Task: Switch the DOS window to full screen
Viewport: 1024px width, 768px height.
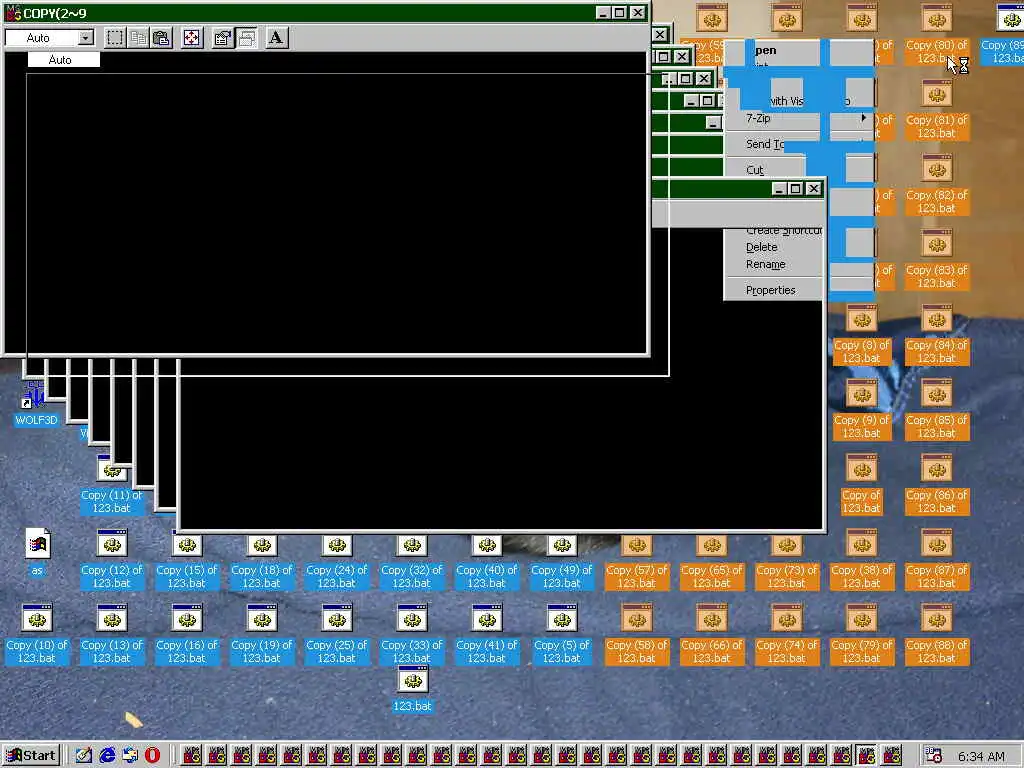Action: tap(191, 38)
